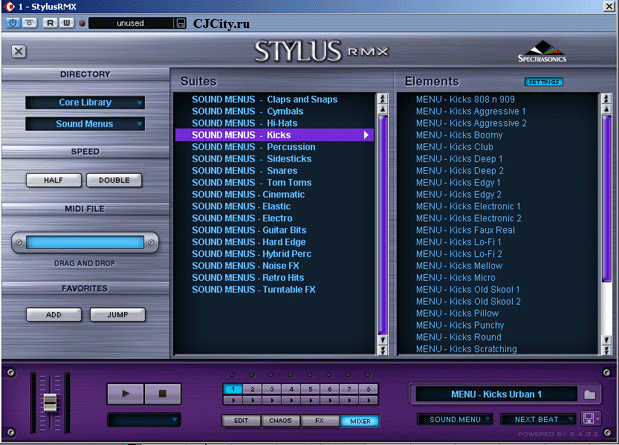Toggle the Write automation W button
This screenshot has width=619, height=445.
(67, 23)
